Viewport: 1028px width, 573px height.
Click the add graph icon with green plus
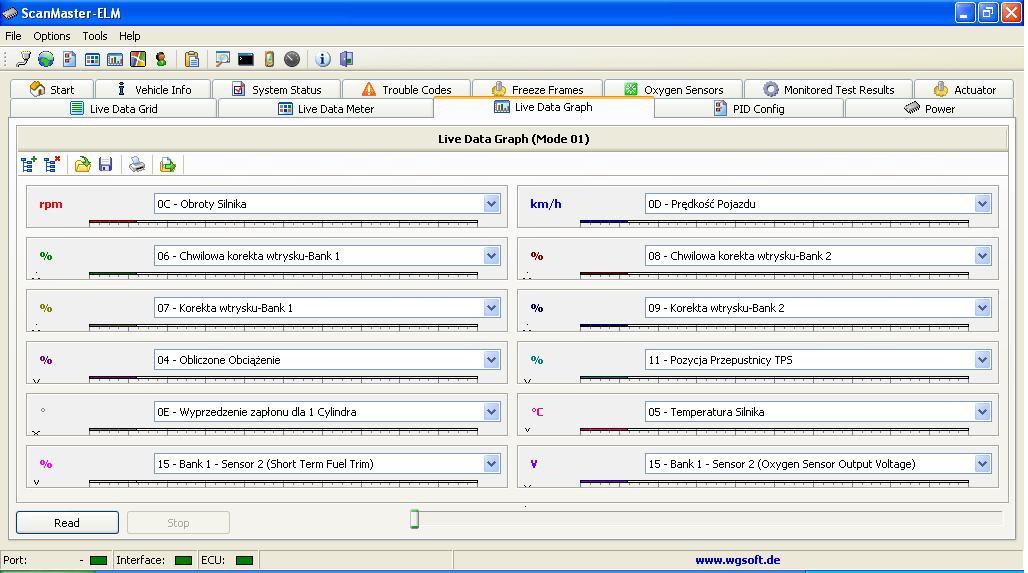click(x=29, y=164)
